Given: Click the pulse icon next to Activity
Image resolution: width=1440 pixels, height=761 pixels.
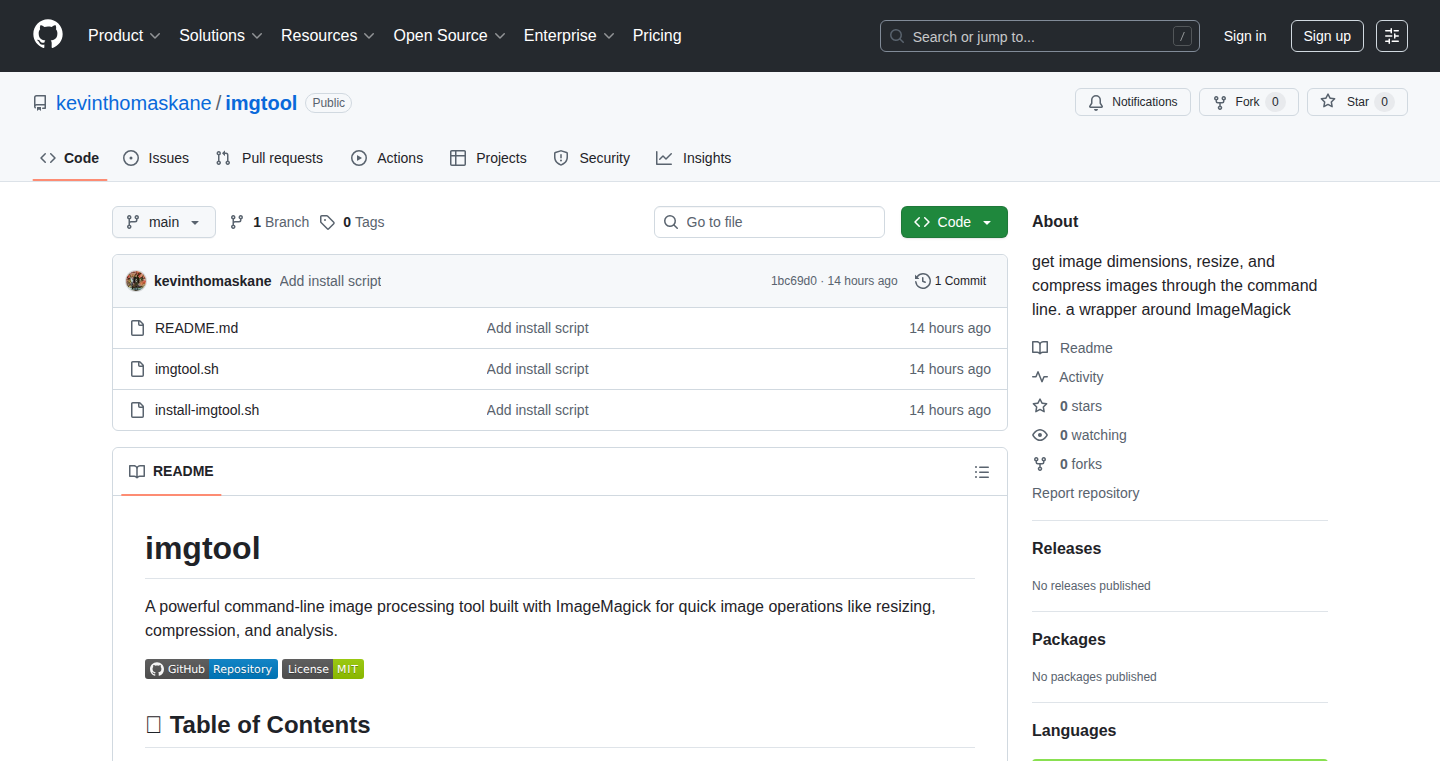Looking at the screenshot, I should [x=1040, y=377].
